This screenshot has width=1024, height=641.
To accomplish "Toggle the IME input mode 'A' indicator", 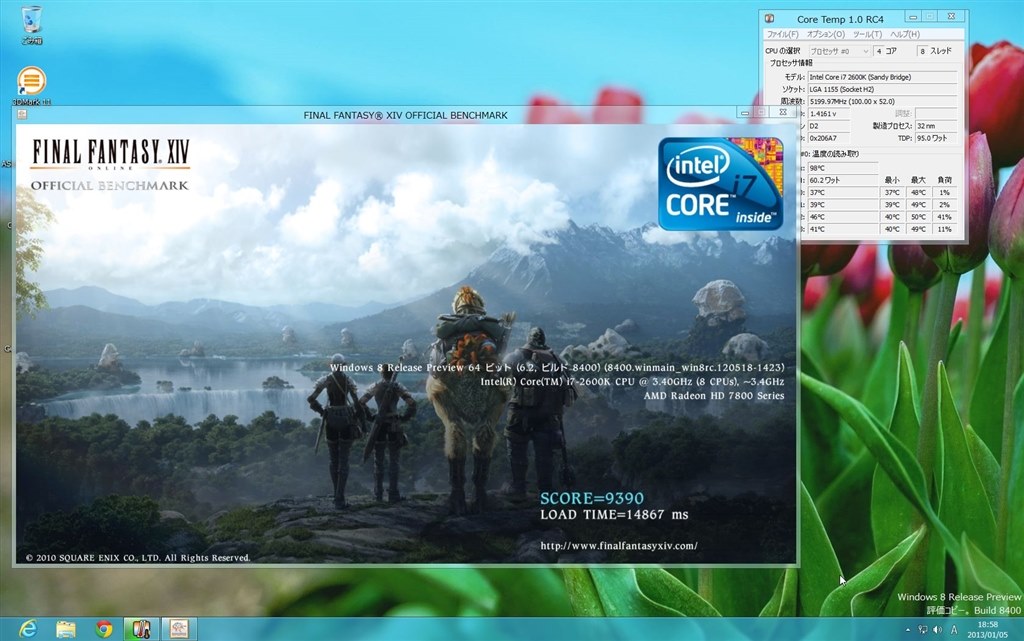I will point(954,630).
